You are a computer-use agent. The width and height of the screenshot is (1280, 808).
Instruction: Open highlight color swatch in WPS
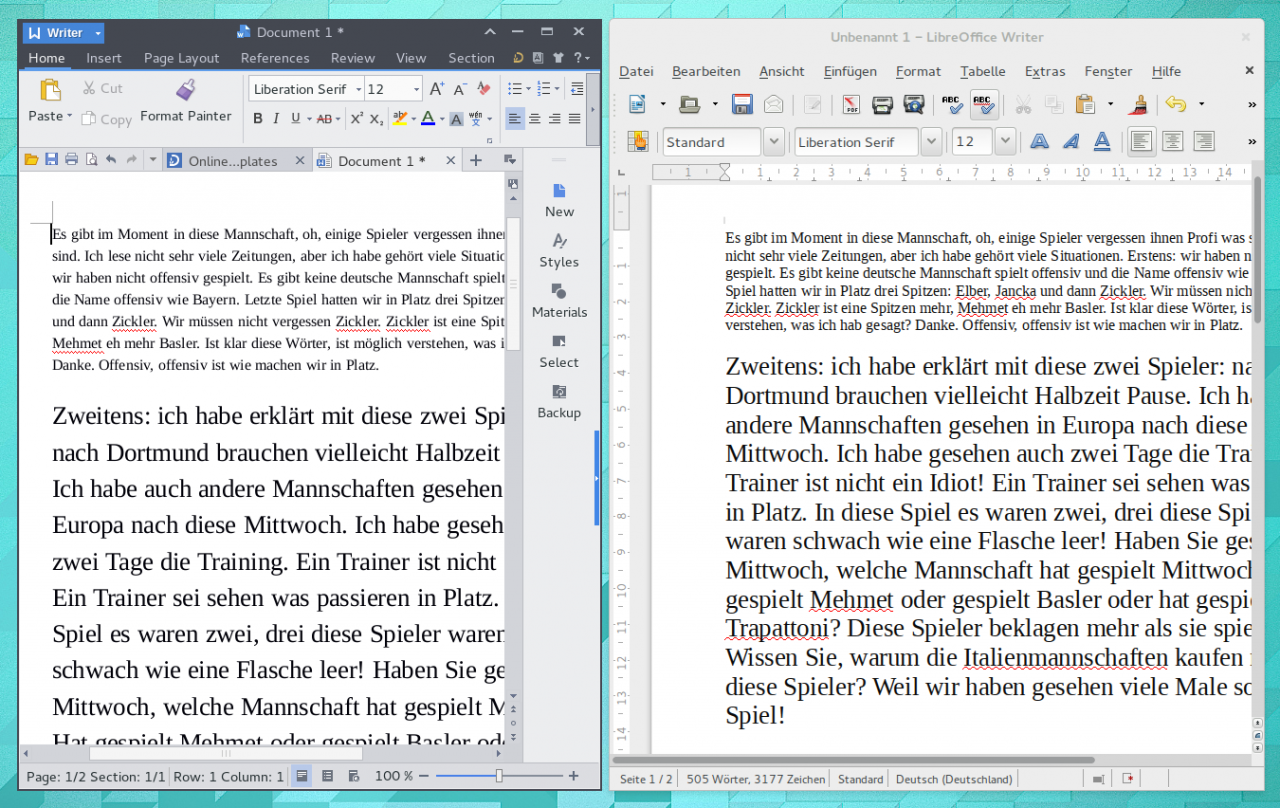point(399,119)
